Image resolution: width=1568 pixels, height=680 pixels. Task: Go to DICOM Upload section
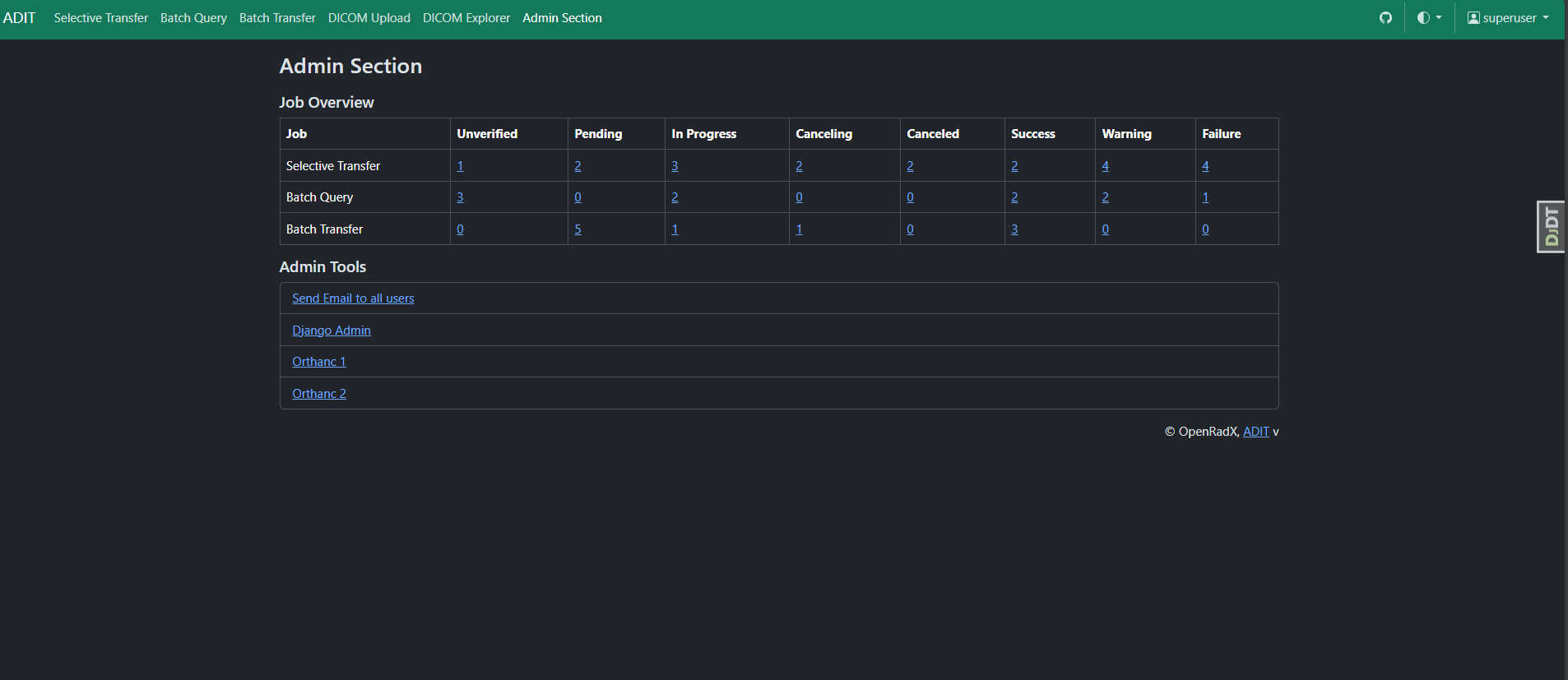369,17
